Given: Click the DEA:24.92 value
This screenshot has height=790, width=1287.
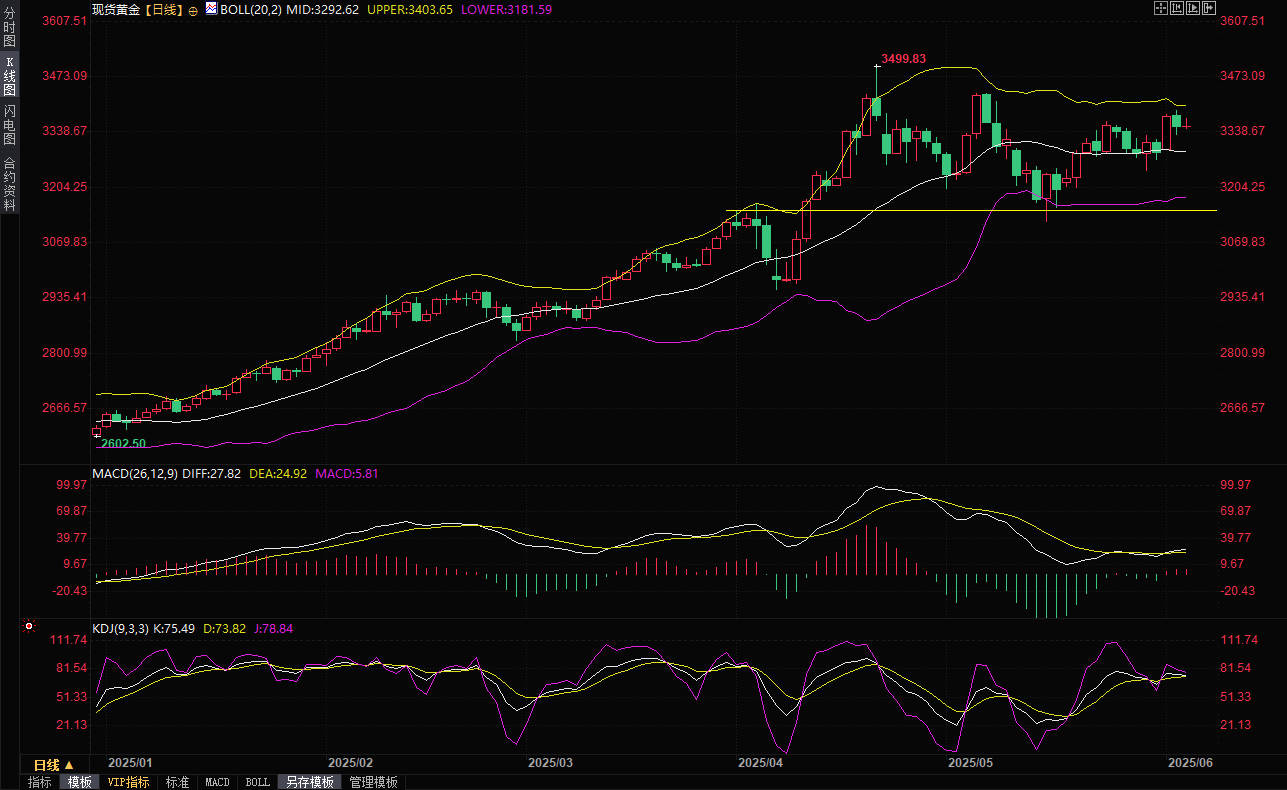Looking at the screenshot, I should click(278, 474).
